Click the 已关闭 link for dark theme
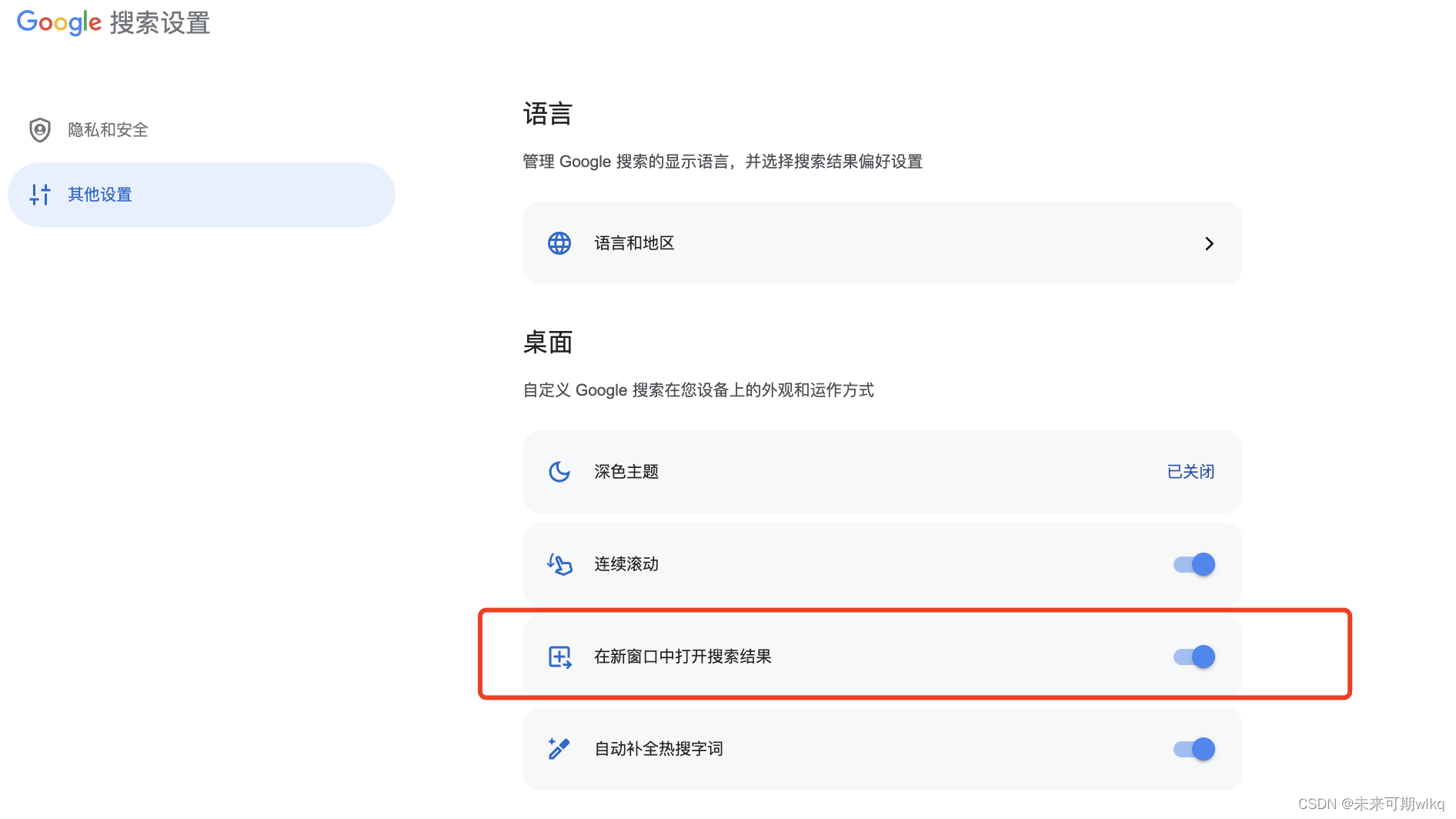Image resolution: width=1456 pixels, height=819 pixels. 1191,472
